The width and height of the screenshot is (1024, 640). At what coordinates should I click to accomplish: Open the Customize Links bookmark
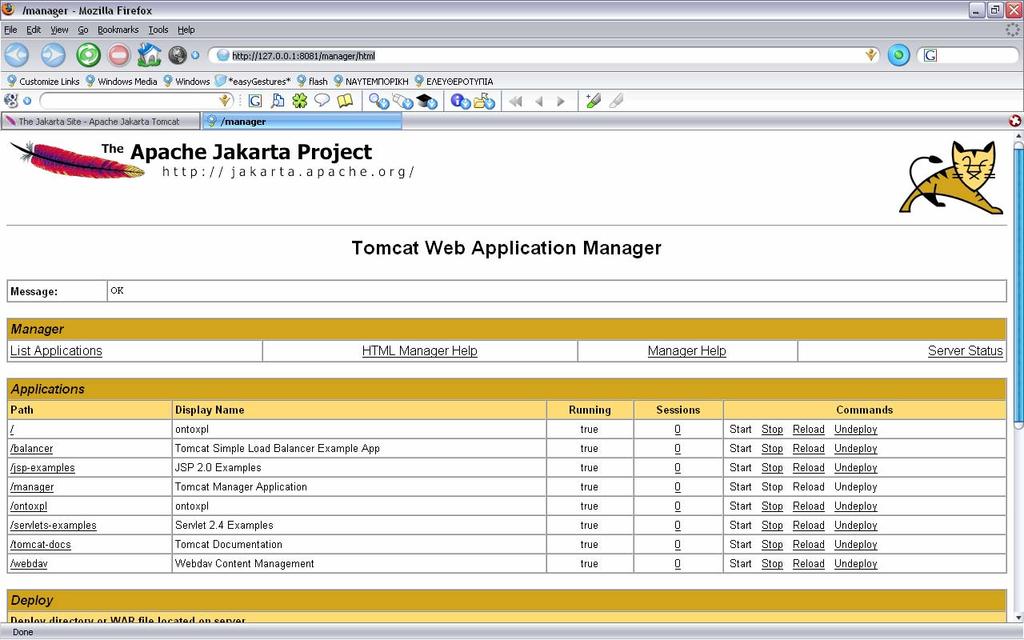click(42, 81)
